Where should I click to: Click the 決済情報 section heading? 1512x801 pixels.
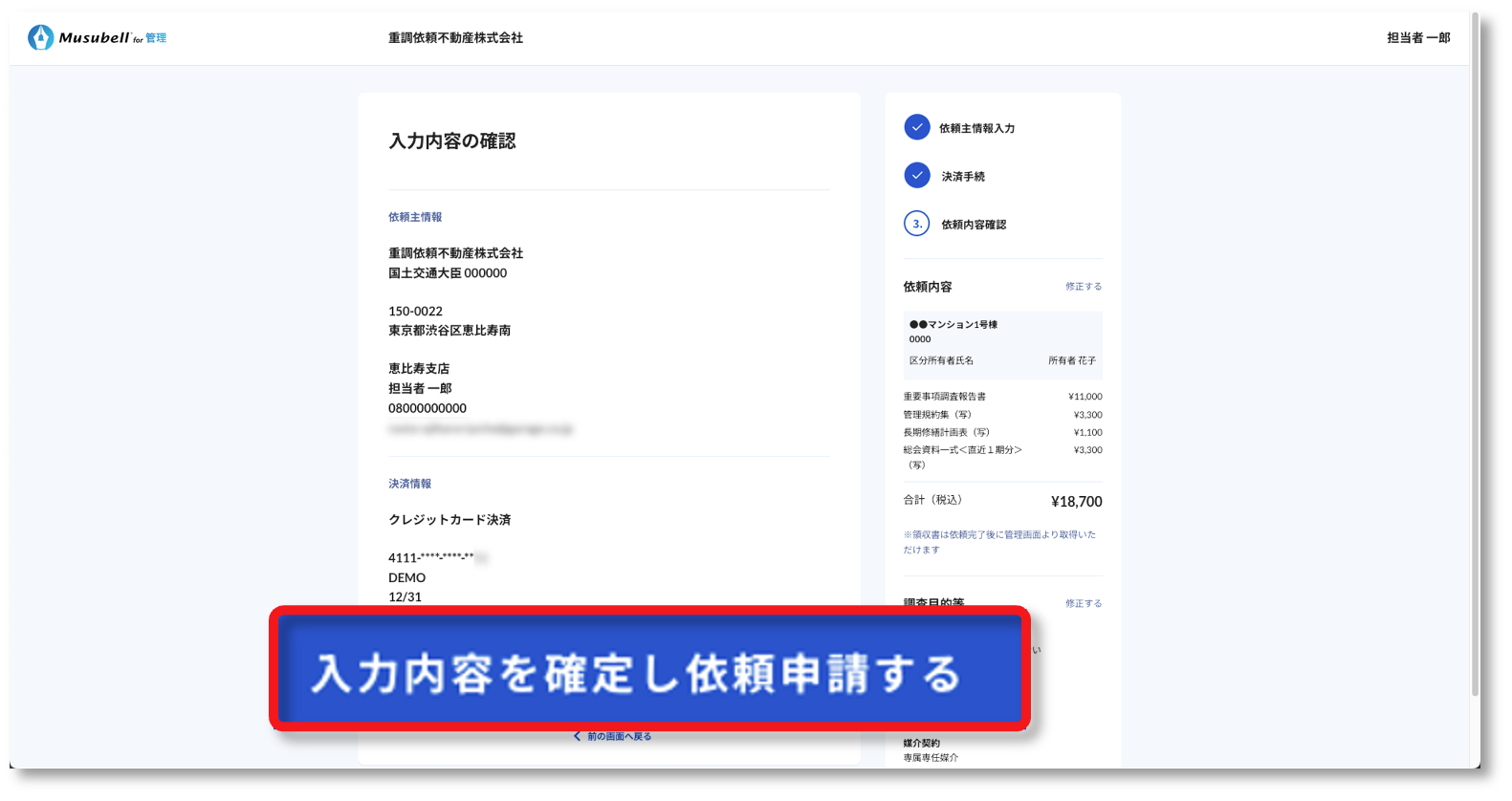point(409,484)
